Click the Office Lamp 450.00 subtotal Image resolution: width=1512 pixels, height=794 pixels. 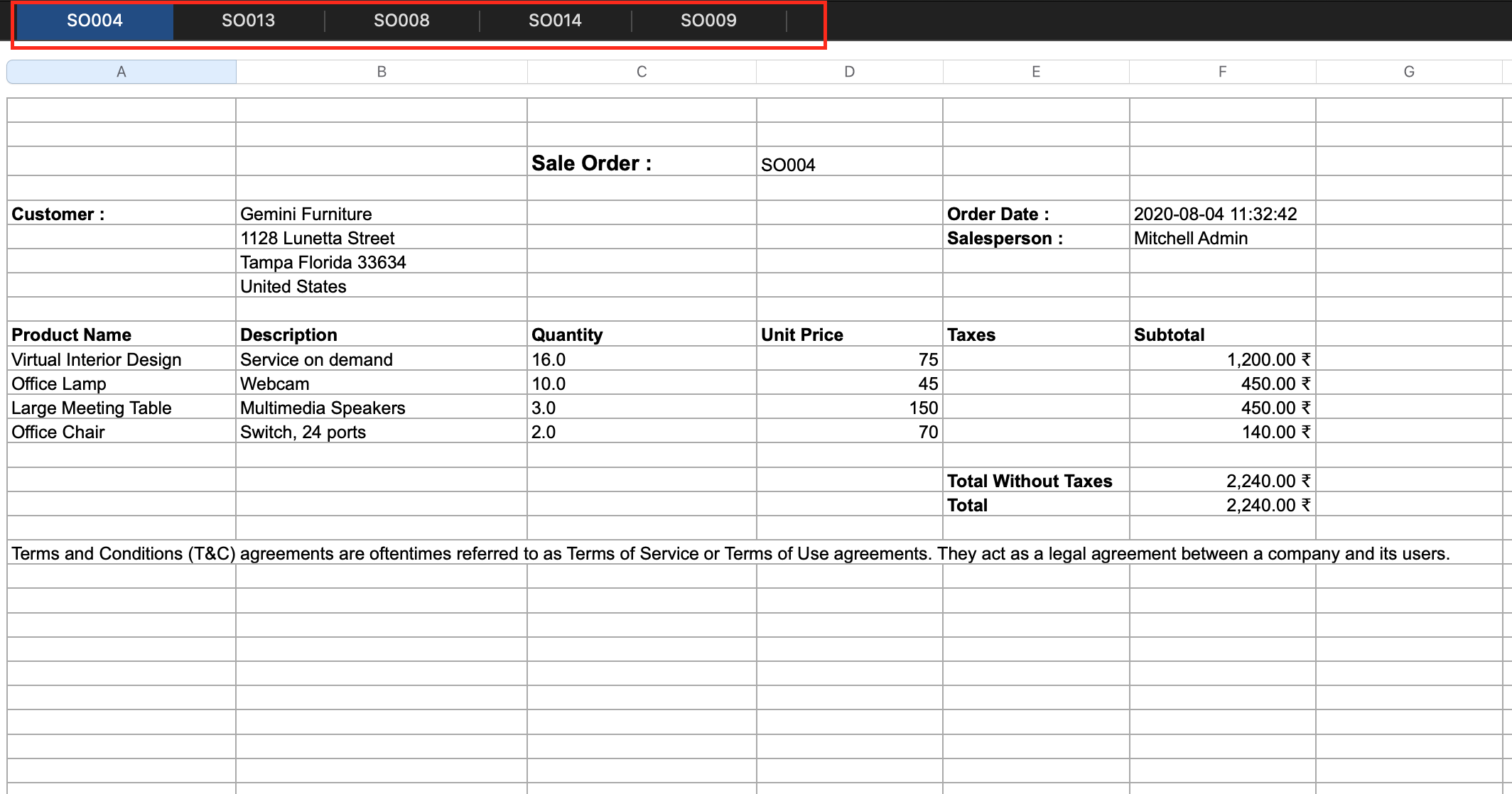coord(1223,383)
